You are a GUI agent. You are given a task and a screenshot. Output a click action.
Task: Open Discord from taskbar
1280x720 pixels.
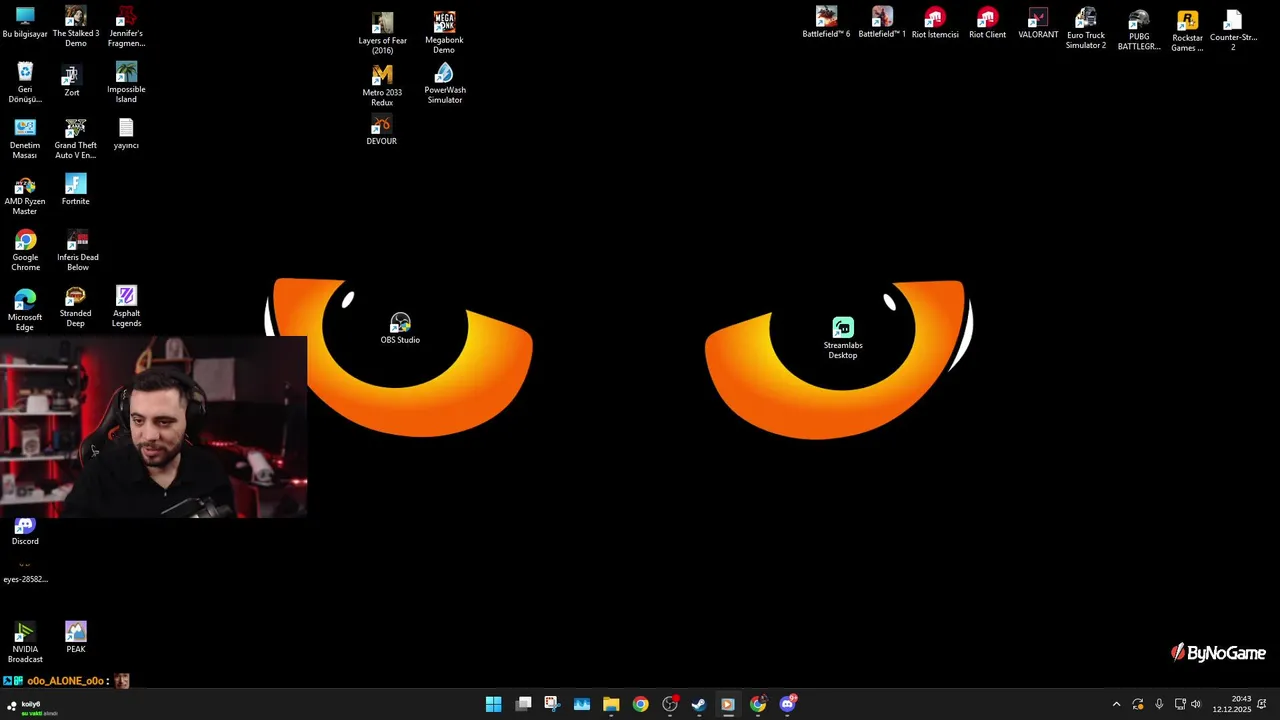(788, 704)
